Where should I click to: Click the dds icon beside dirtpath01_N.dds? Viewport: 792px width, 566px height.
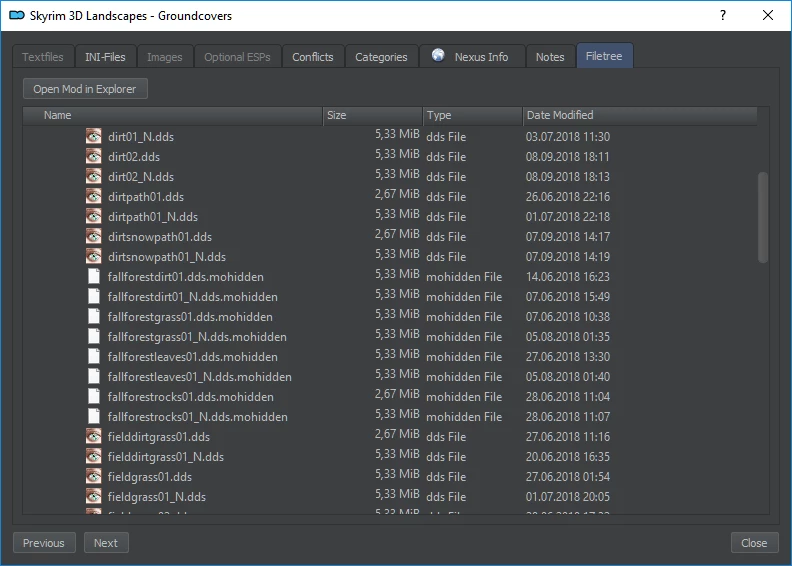(x=93, y=217)
